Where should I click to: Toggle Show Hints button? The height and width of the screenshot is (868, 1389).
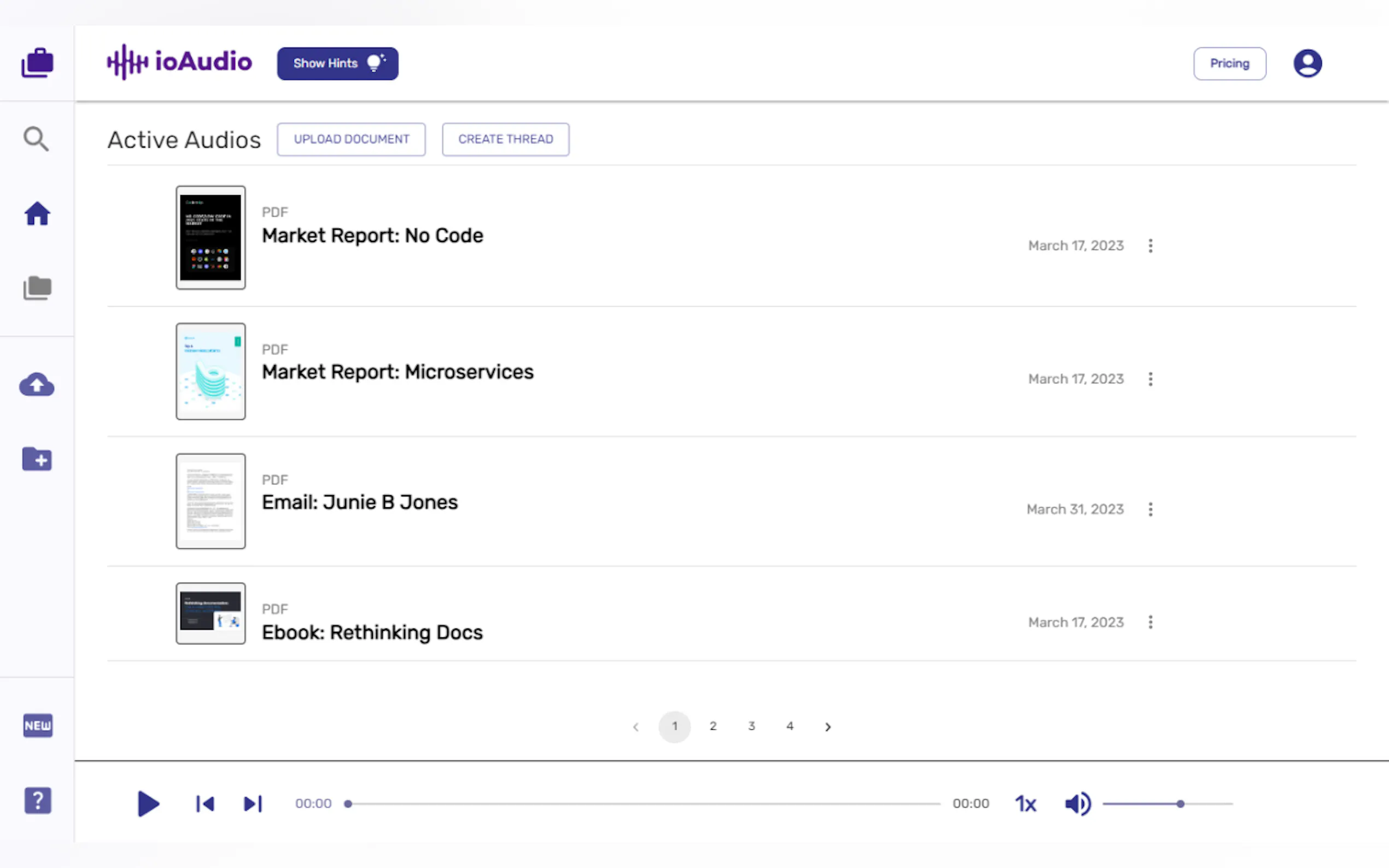(337, 63)
